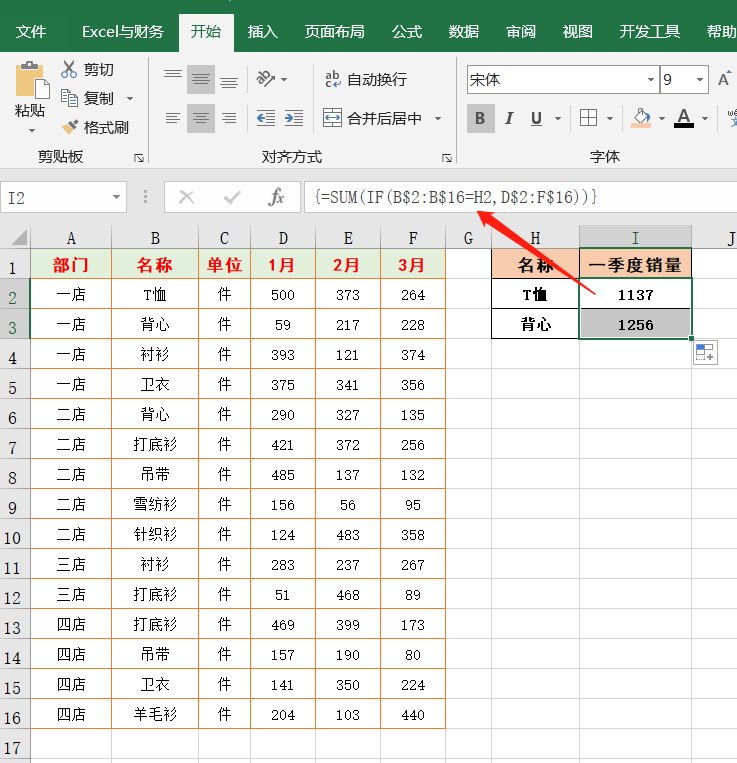This screenshot has height=763, width=737.
Task: Open fill color dropdown arrow
Action: pyautogui.click(x=662, y=118)
